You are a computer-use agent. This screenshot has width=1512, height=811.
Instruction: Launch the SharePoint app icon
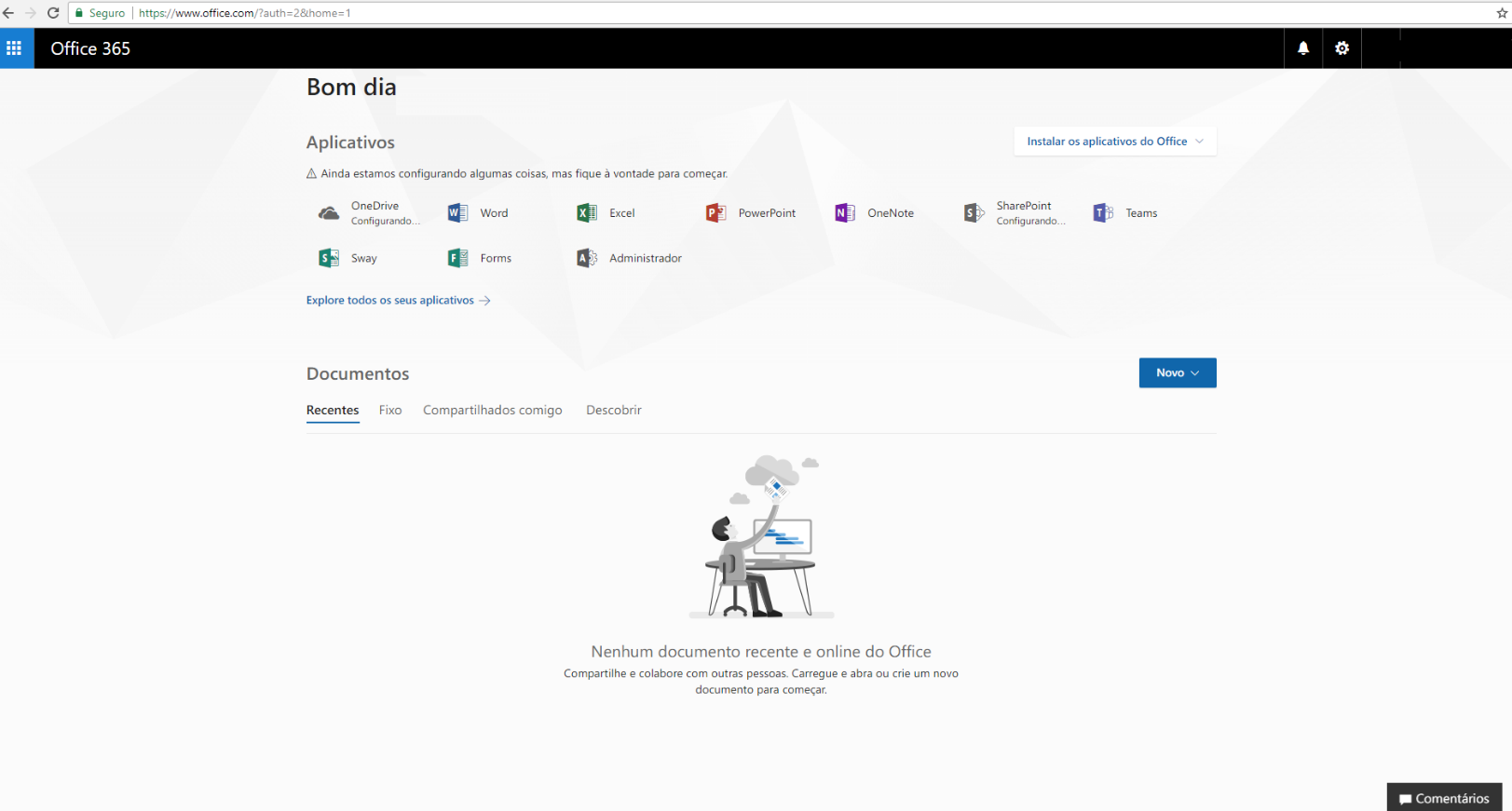tap(974, 213)
